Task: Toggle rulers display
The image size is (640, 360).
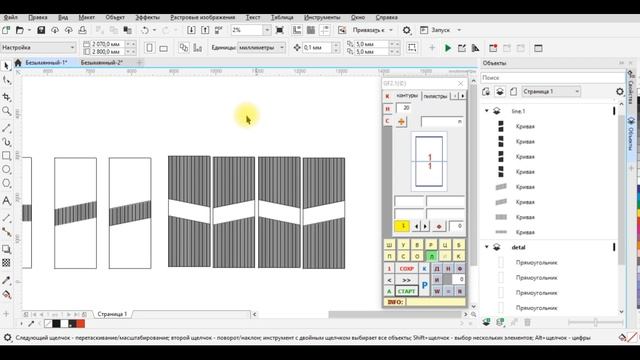Action: (297, 30)
